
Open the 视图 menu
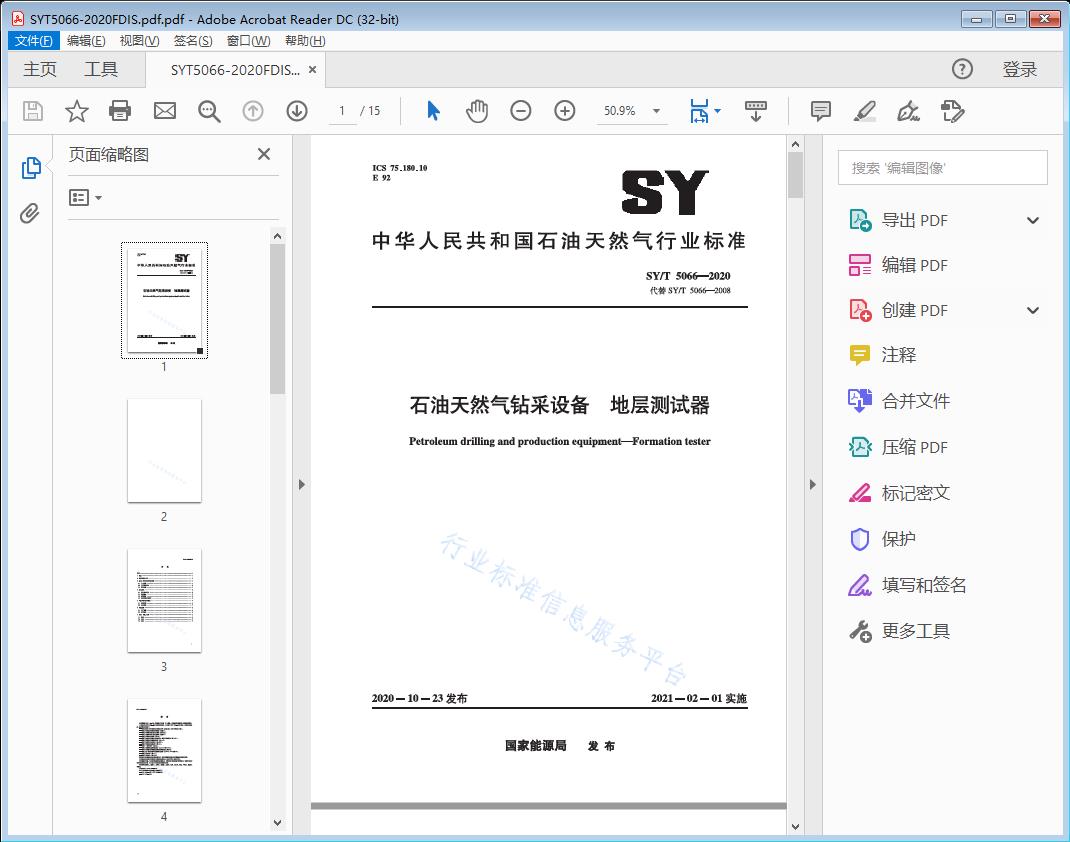138,40
